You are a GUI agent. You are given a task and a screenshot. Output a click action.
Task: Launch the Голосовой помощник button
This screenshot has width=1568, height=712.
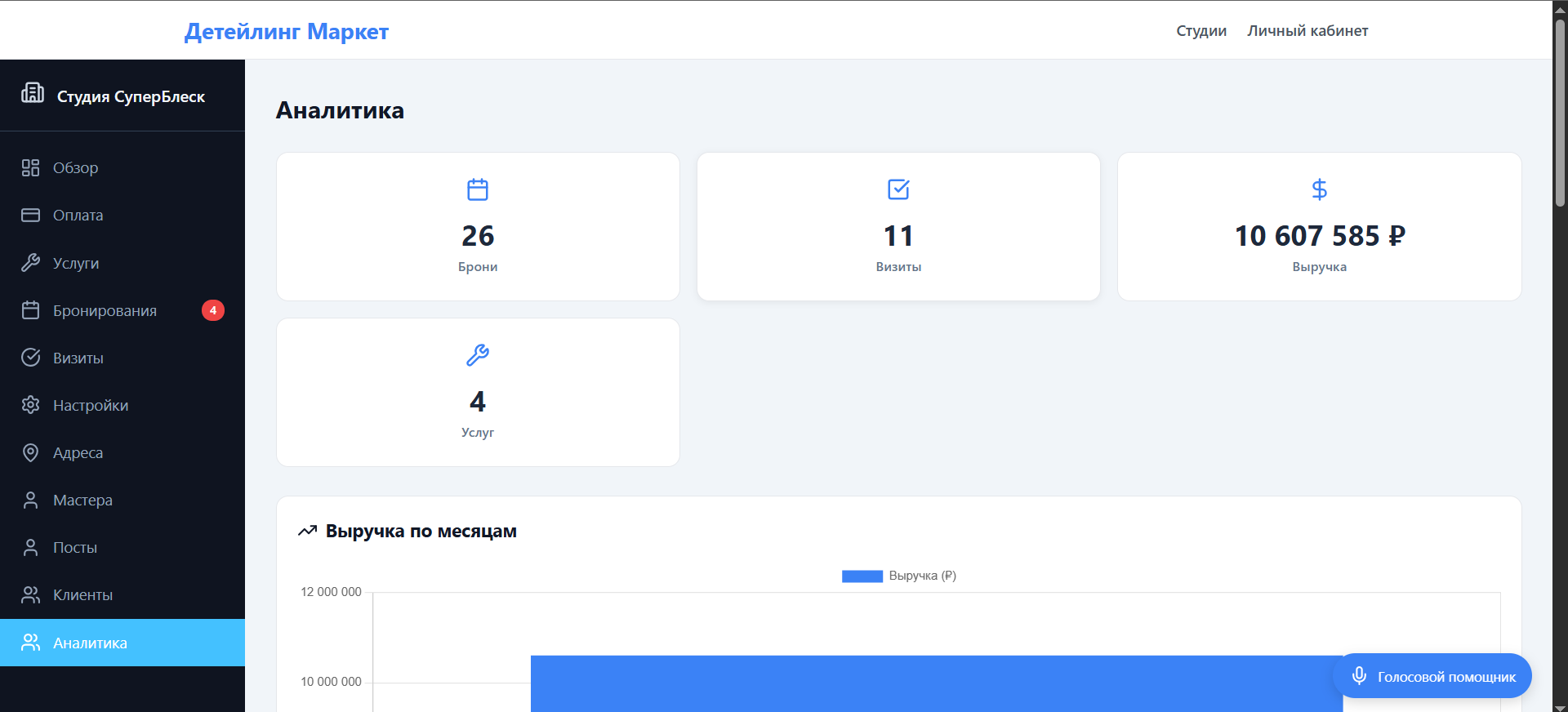click(1432, 676)
